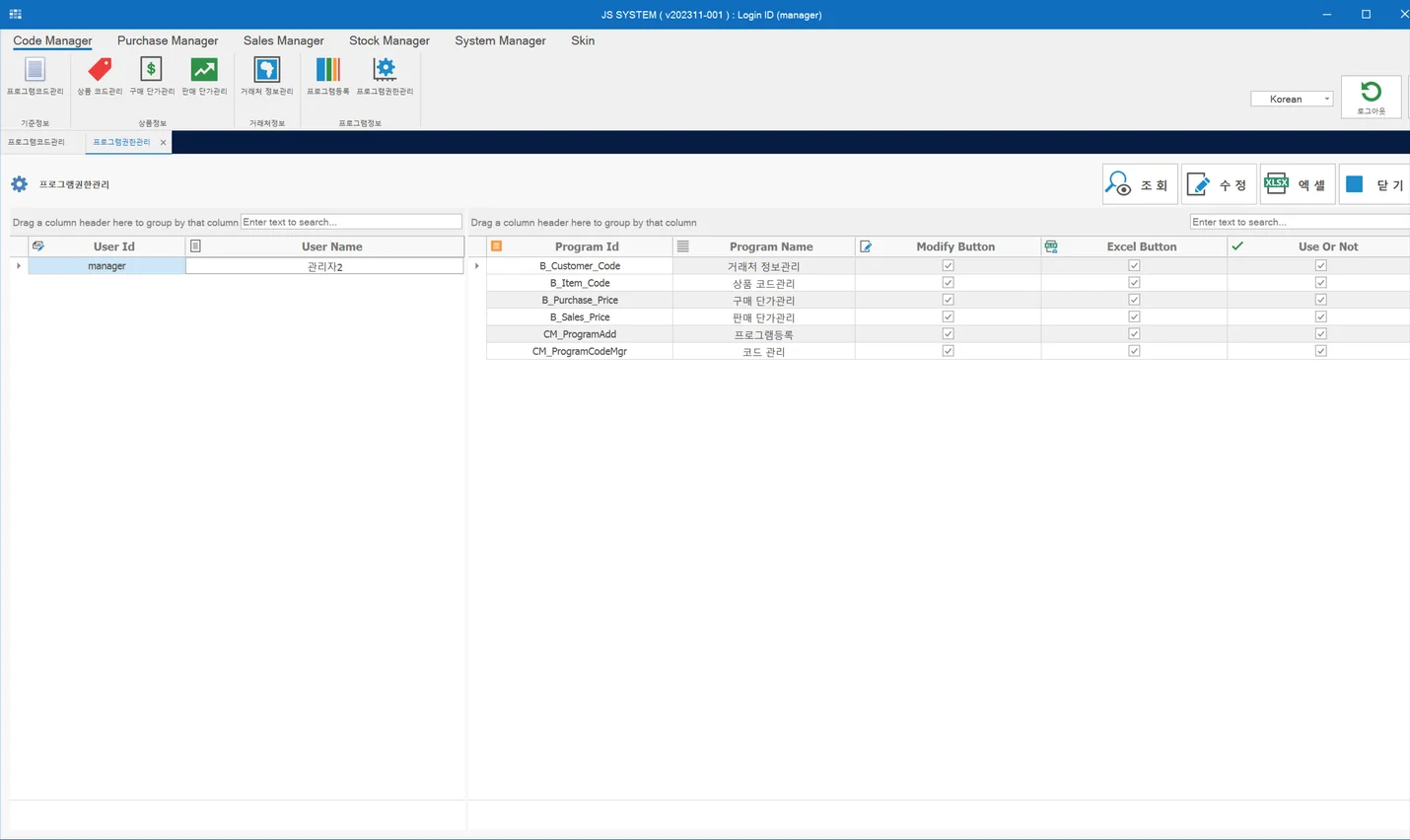Toggle Use Or Not checkbox for CM_ProgramCodeMgr

click(x=1320, y=351)
